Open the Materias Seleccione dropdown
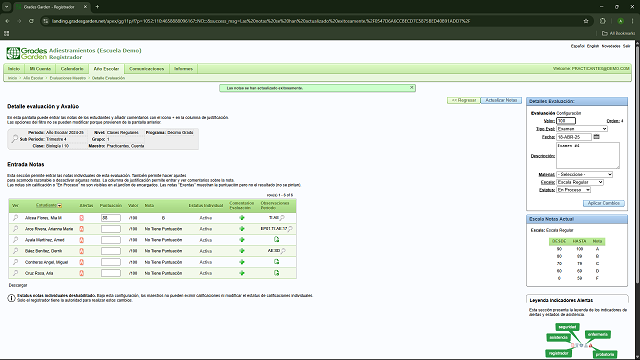This screenshot has height=360, width=640. 584,174
